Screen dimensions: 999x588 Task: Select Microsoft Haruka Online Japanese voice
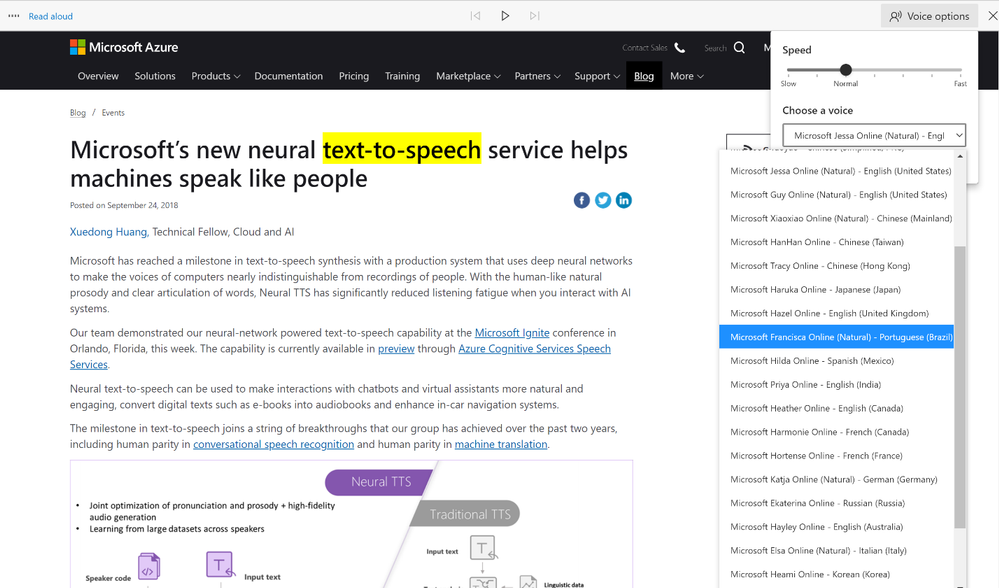pyautogui.click(x=837, y=289)
